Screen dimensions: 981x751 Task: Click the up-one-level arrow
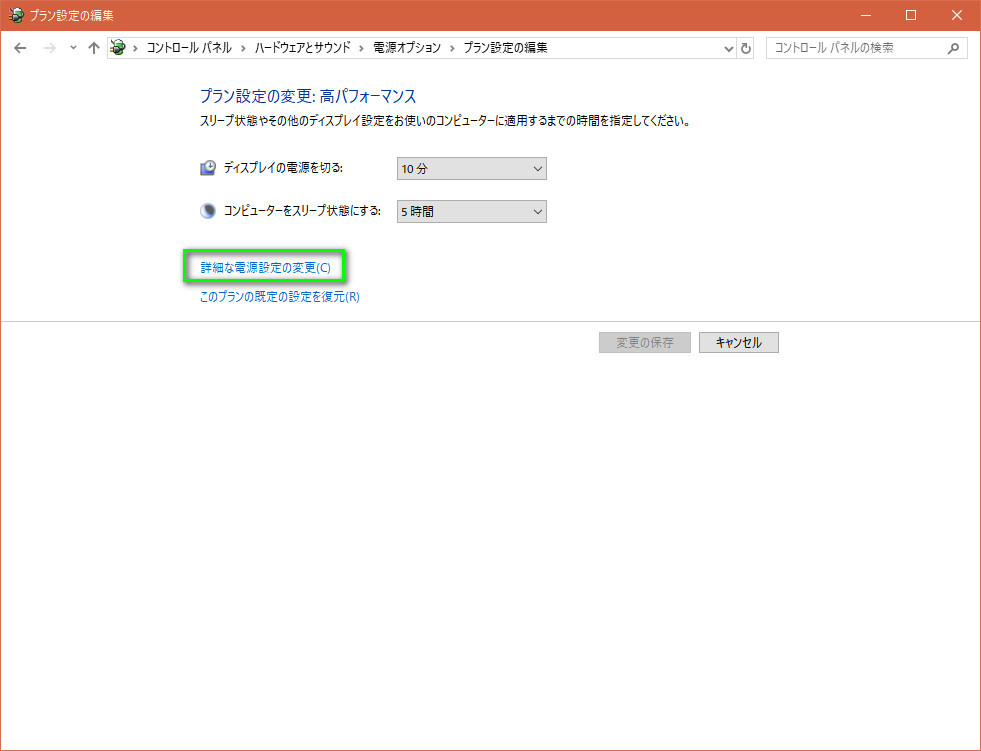(x=94, y=48)
